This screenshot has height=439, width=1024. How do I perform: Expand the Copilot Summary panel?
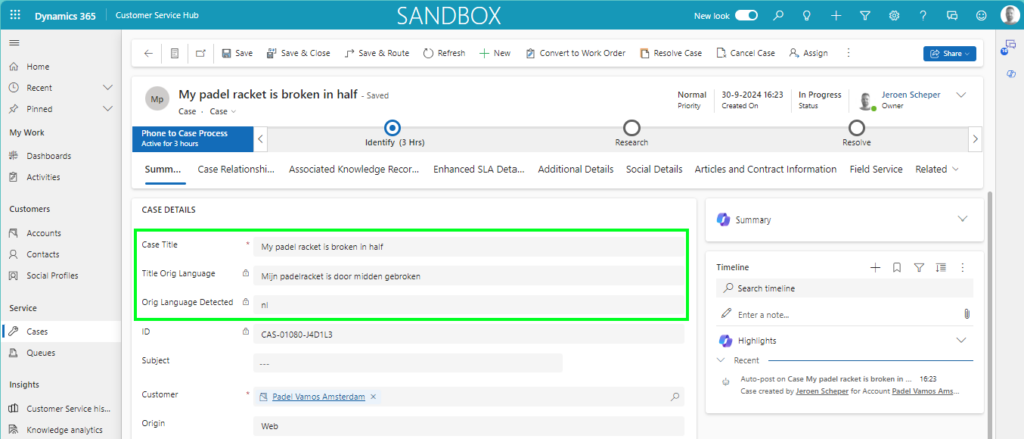point(962,219)
